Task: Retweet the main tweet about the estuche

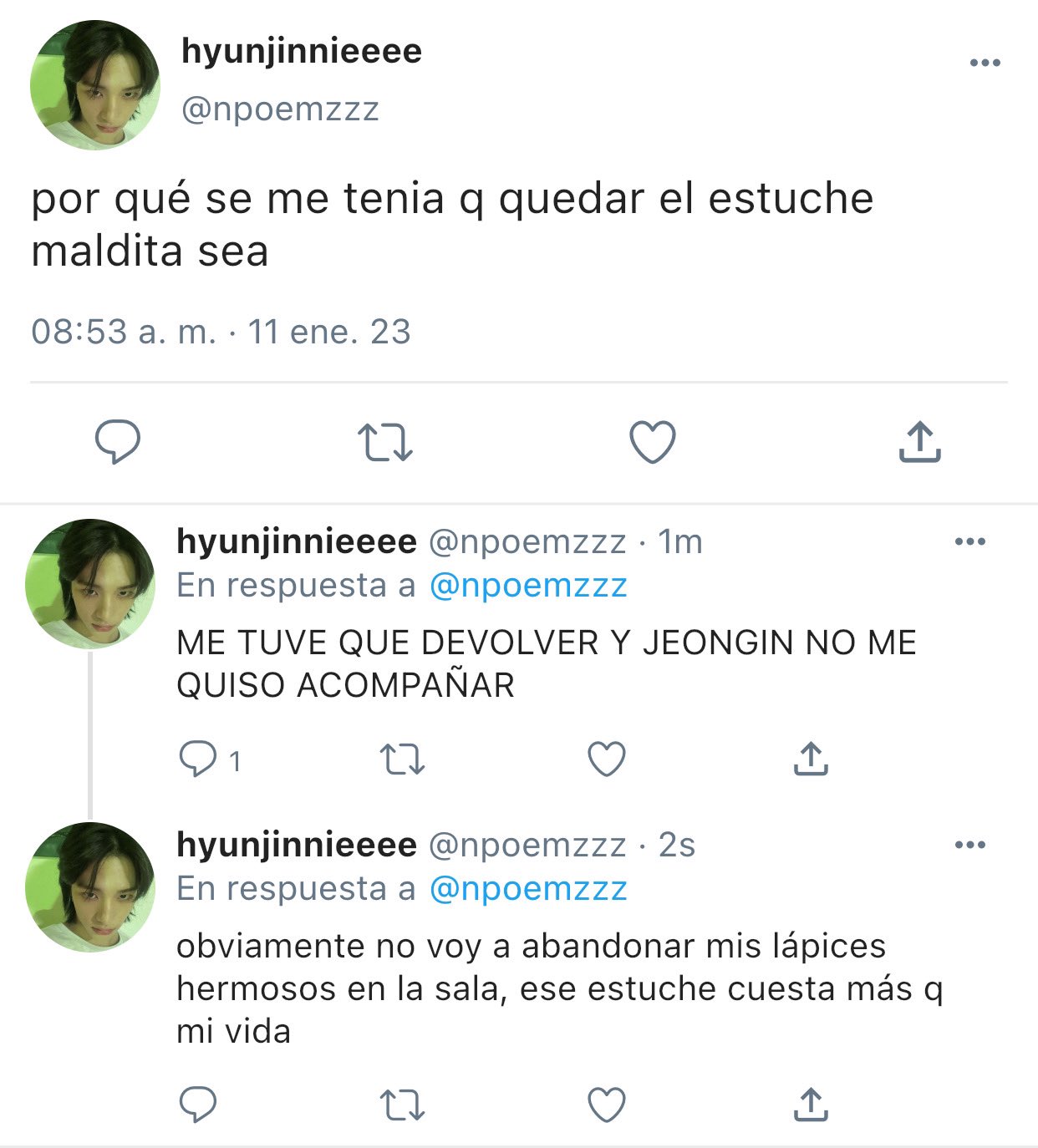Action: [x=384, y=443]
